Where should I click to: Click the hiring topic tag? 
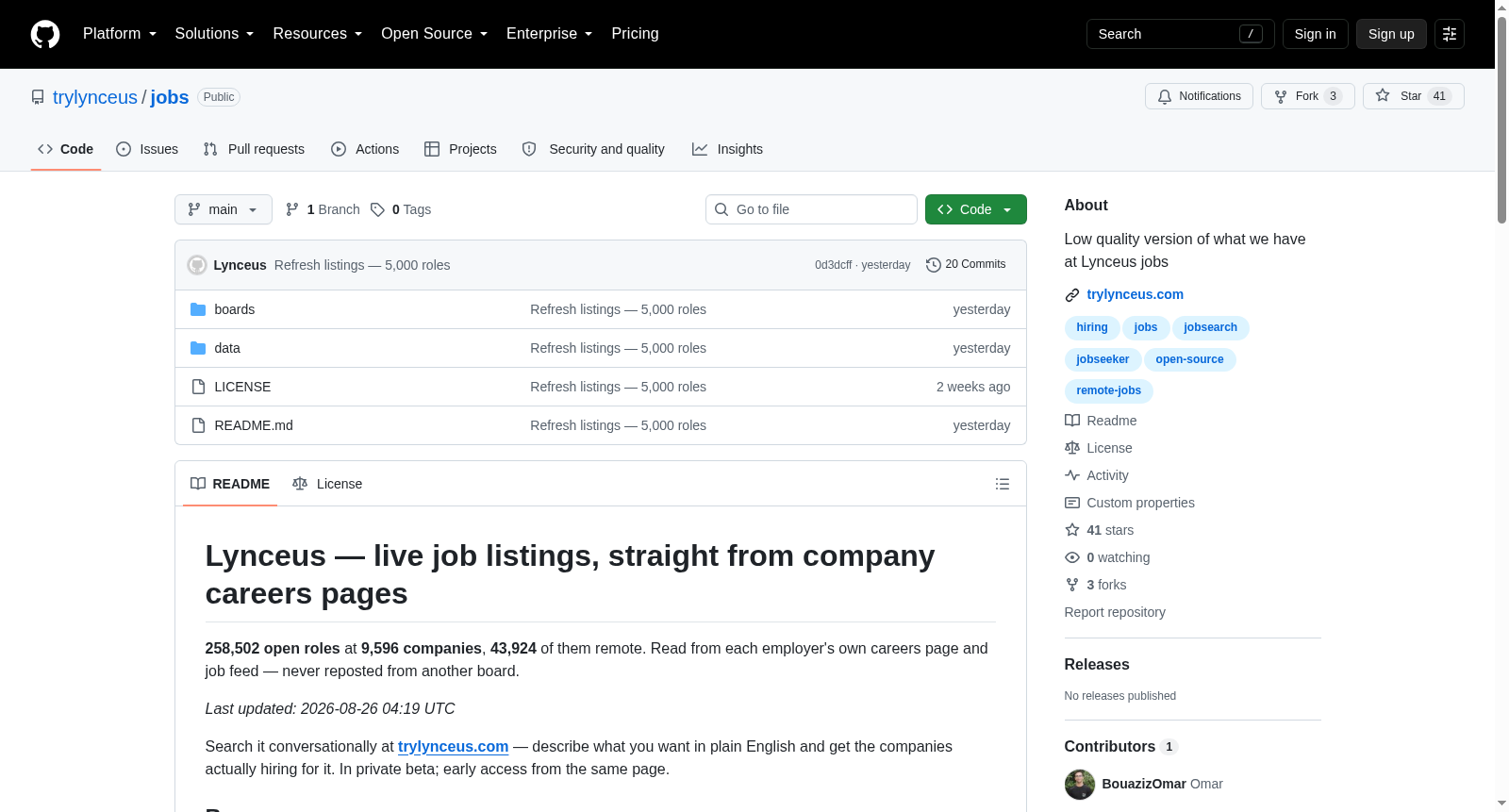[1092, 328]
